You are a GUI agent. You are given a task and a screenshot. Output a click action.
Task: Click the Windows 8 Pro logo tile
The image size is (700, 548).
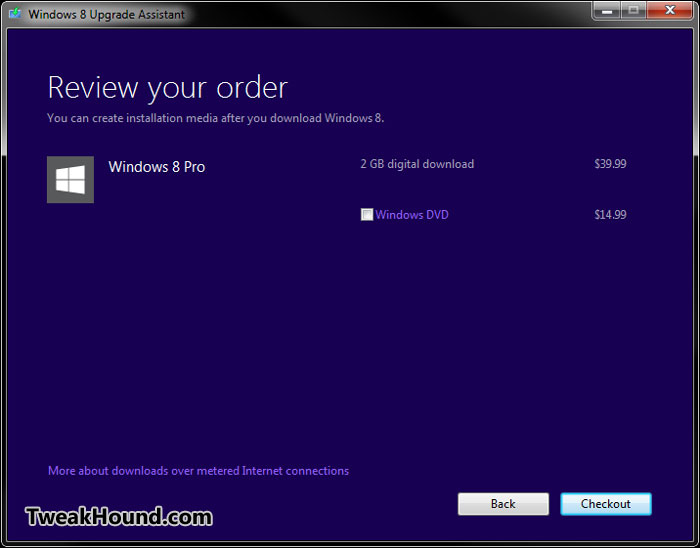pyautogui.click(x=71, y=179)
